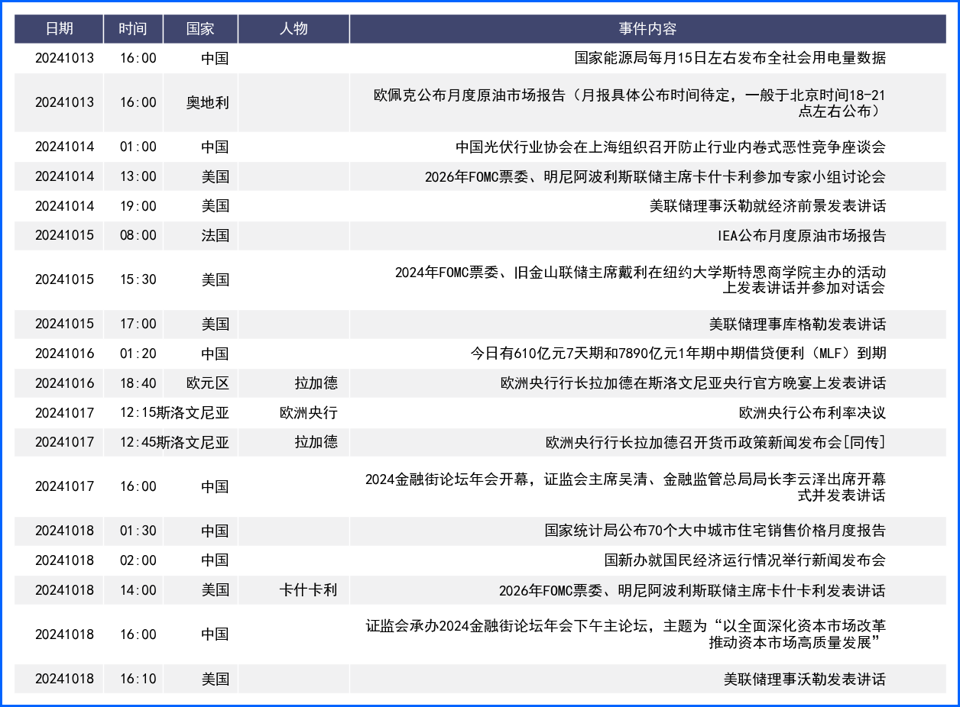Viewport: 960px width, 707px height.
Task: Select event IEA公布月度原油市场报告
Action: 801,236
